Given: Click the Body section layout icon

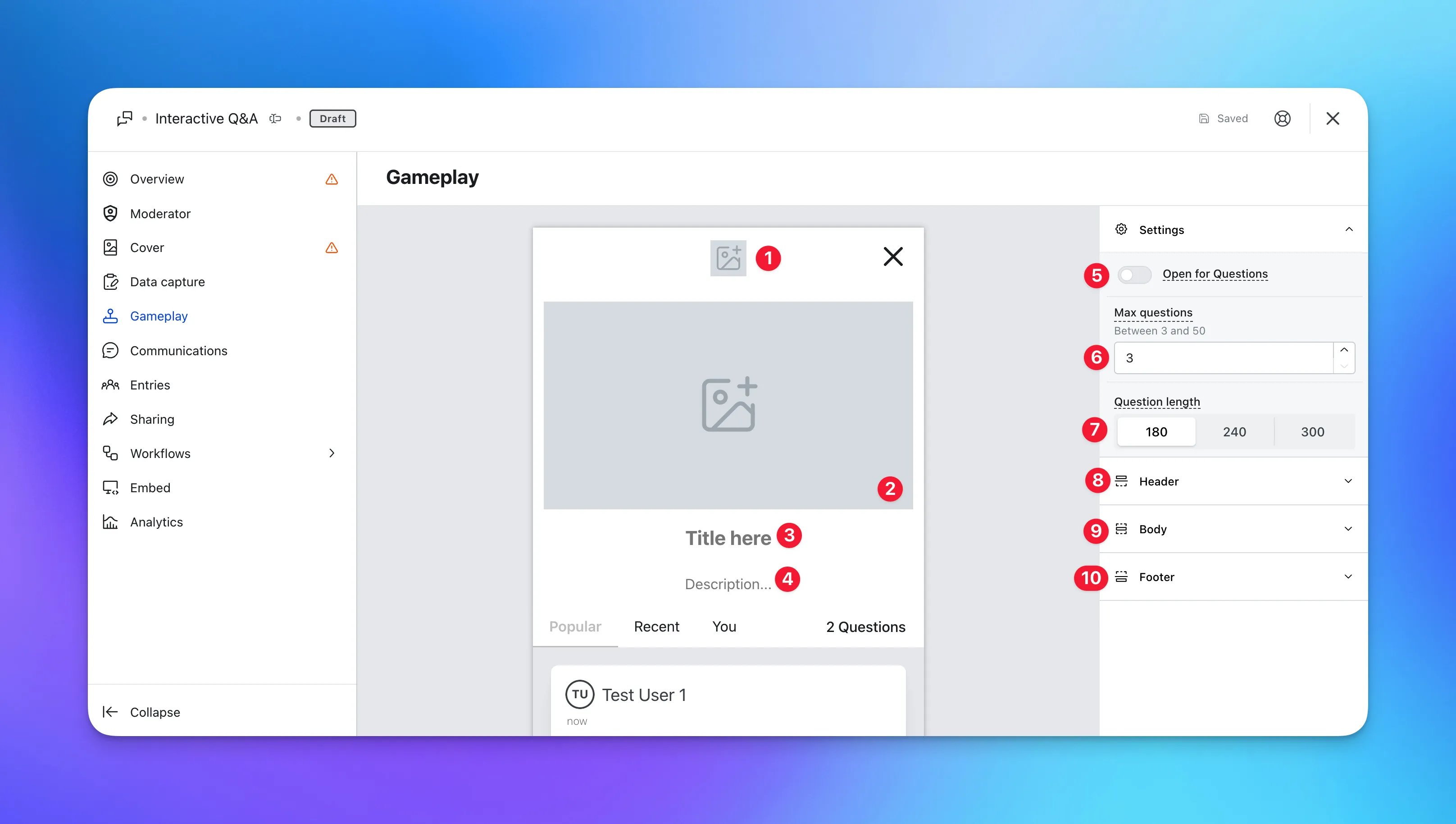Looking at the screenshot, I should tap(1121, 529).
